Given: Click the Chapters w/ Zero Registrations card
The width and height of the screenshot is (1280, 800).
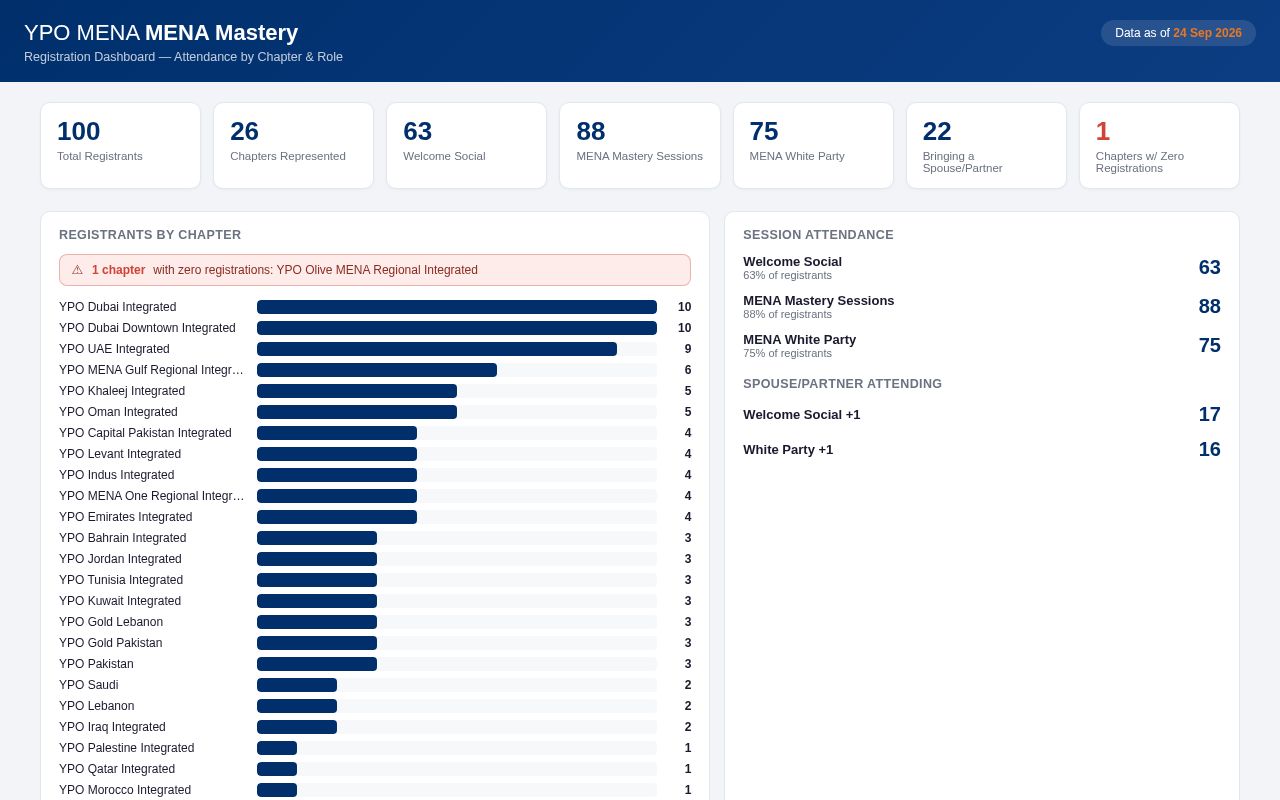Looking at the screenshot, I should [x=1159, y=145].
